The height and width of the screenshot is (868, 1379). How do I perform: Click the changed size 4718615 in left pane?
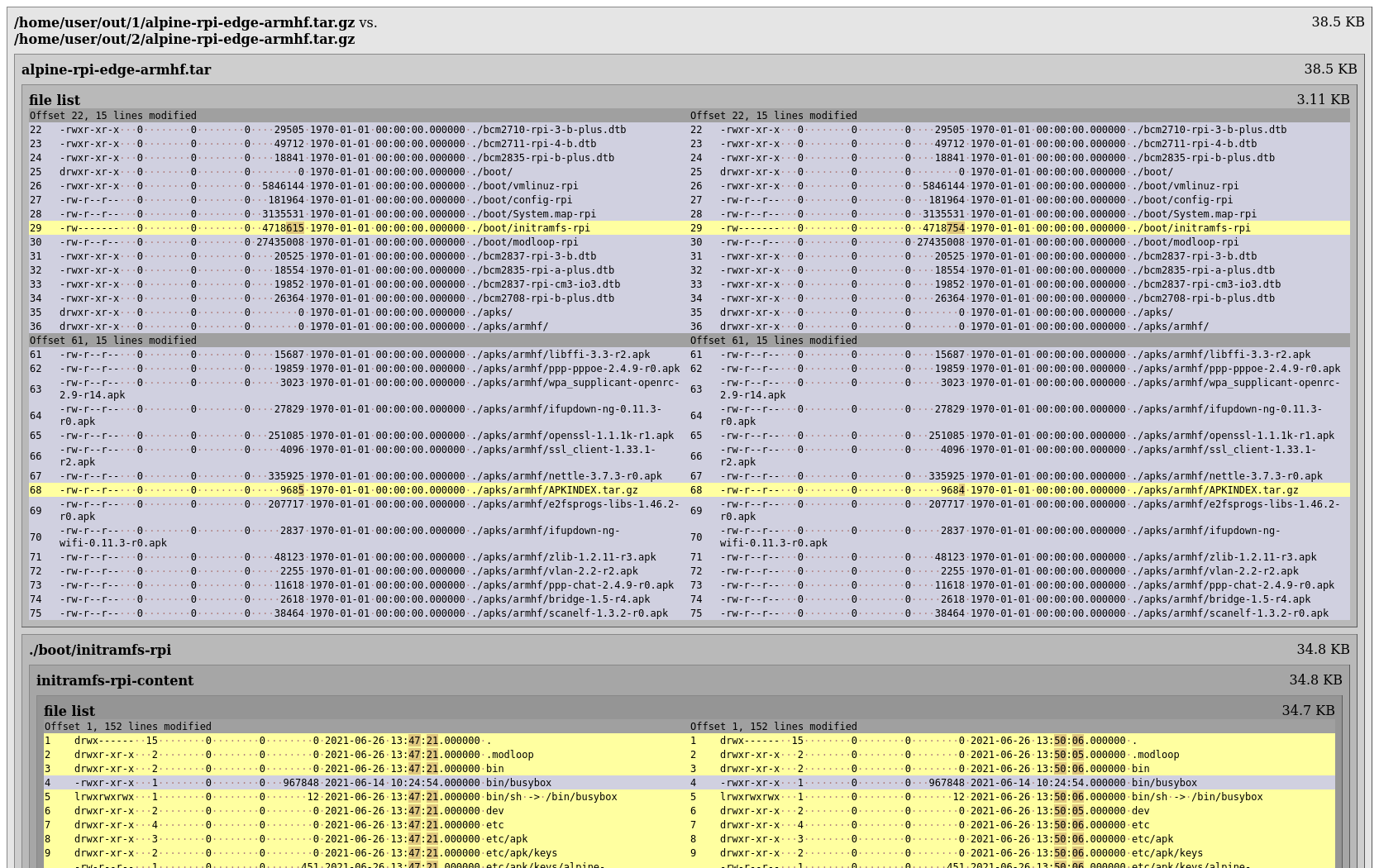[283, 228]
